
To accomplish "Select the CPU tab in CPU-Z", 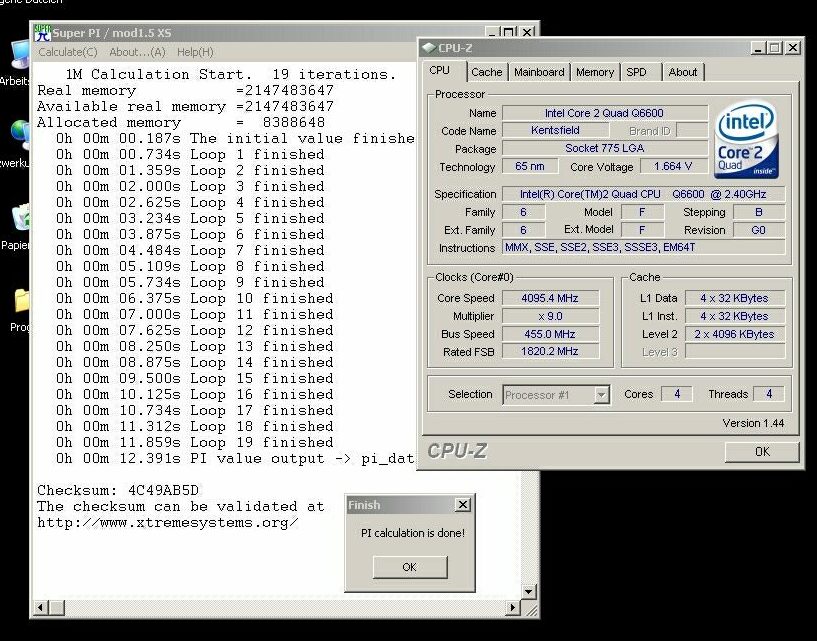I will [x=440, y=70].
